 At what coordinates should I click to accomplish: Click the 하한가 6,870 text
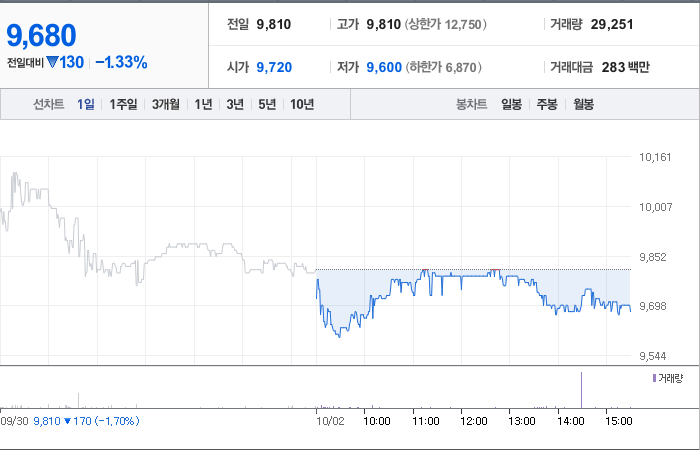(443, 67)
